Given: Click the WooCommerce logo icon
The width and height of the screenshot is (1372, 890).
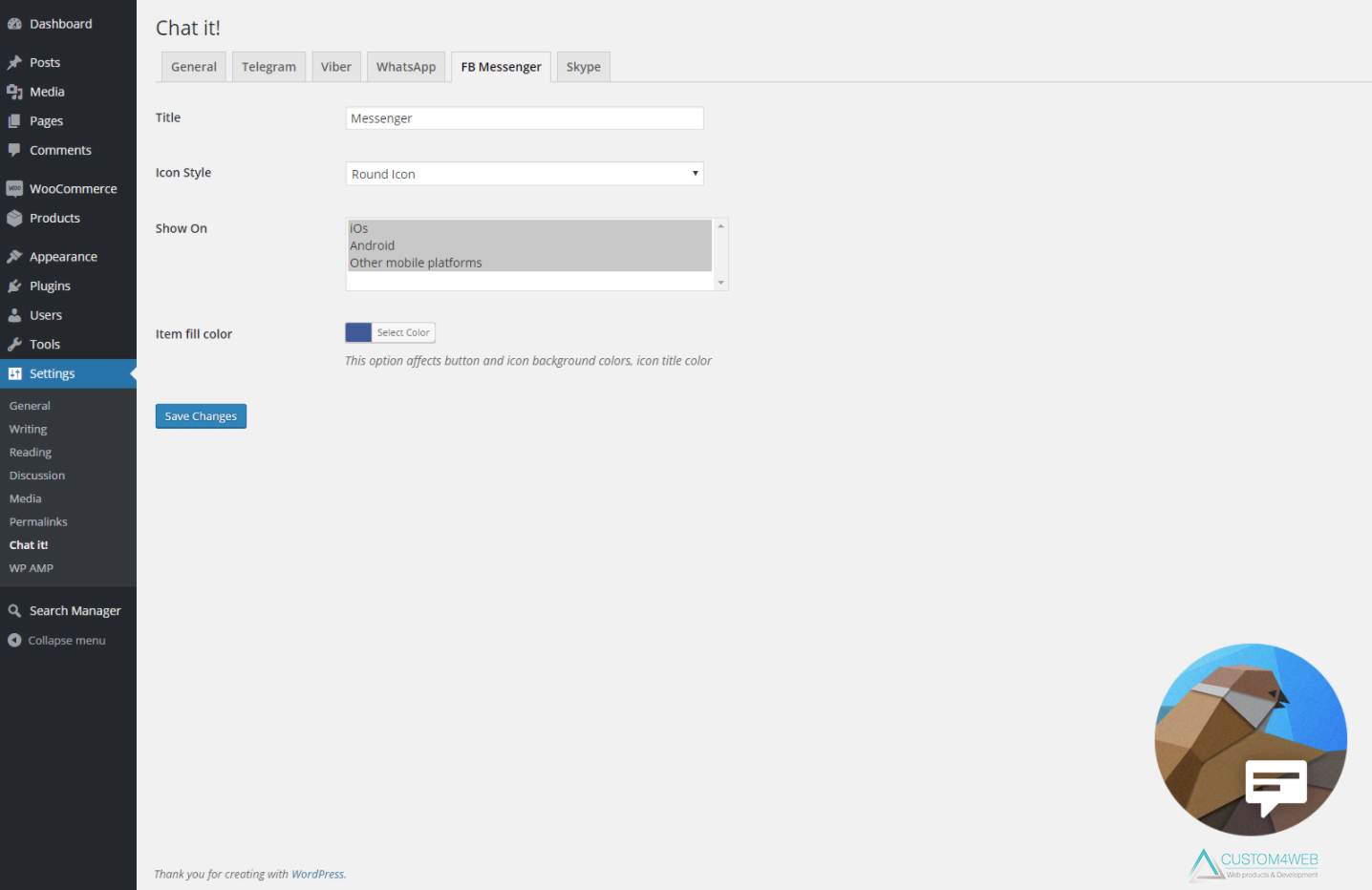Looking at the screenshot, I should 14,189.
